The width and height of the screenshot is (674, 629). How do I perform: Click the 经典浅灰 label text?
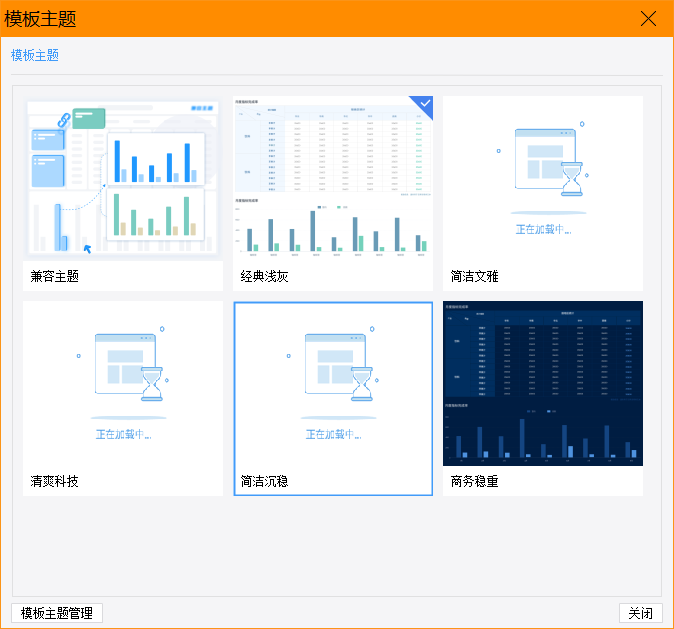point(264,276)
